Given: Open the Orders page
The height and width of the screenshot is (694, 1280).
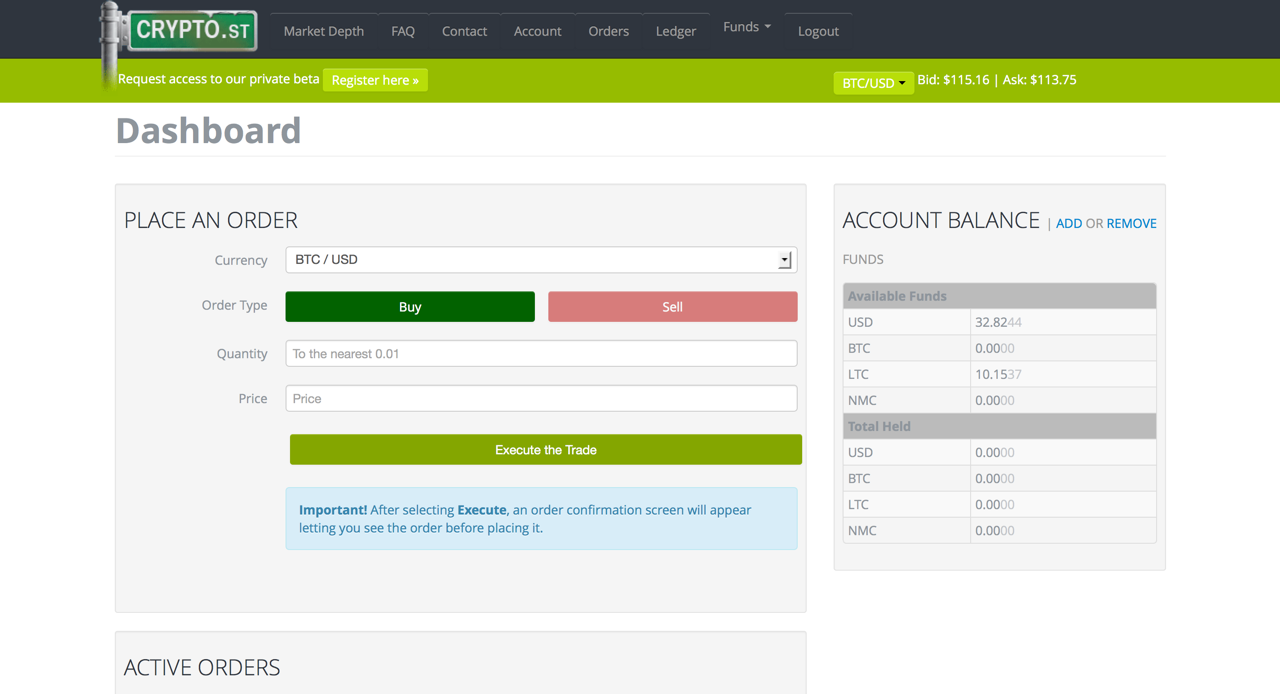Looking at the screenshot, I should pos(608,31).
